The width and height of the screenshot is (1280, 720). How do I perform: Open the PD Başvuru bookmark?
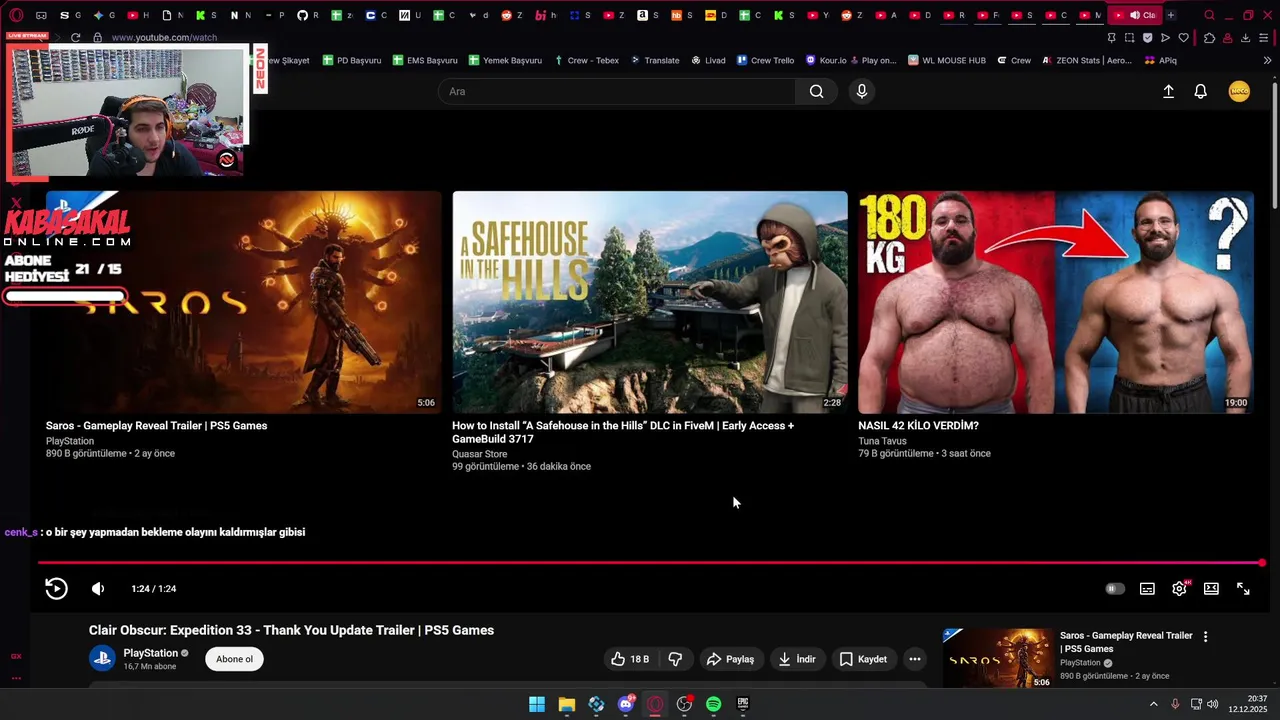351,60
